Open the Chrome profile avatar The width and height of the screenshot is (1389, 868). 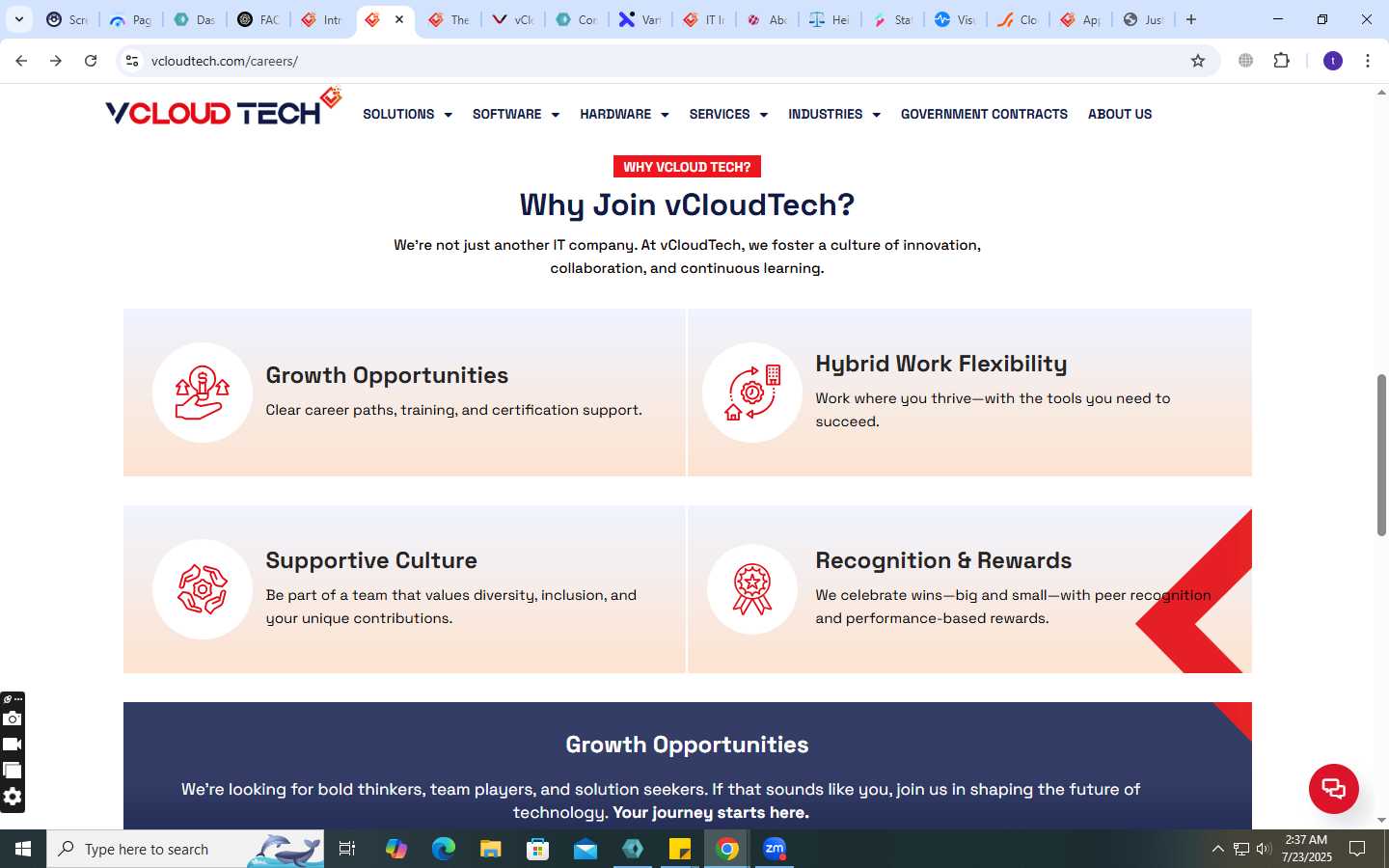tap(1333, 61)
